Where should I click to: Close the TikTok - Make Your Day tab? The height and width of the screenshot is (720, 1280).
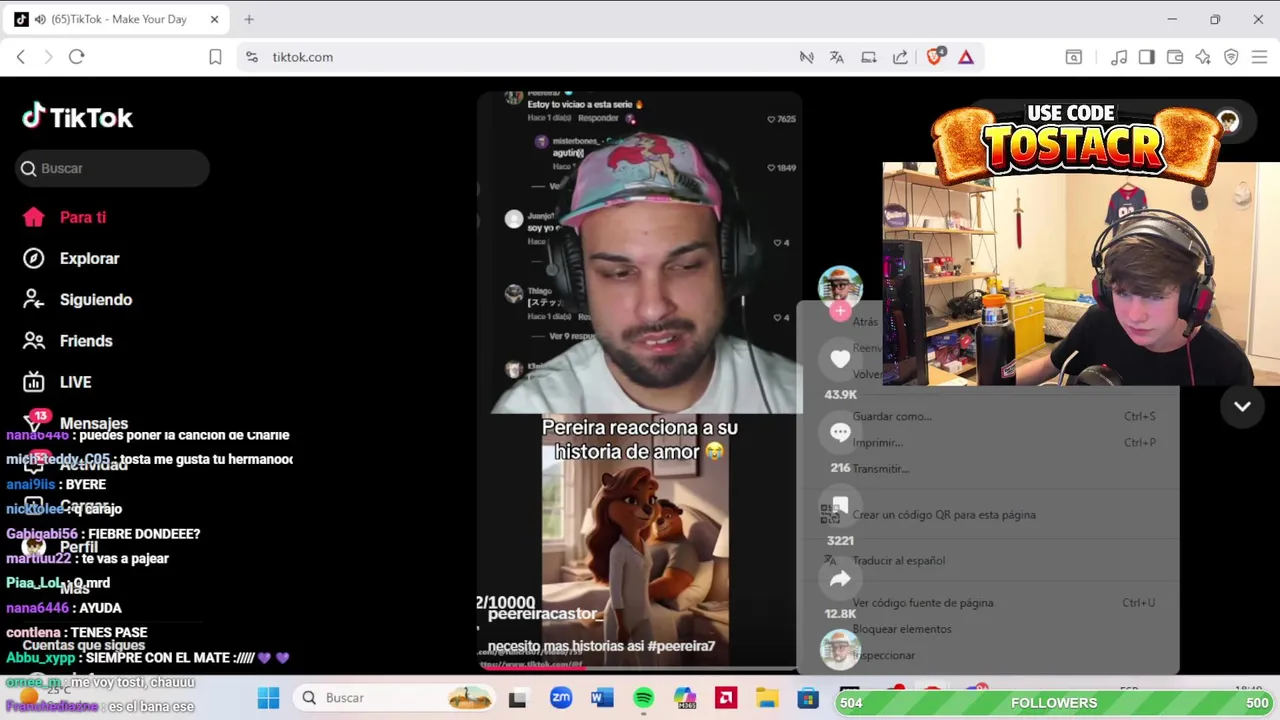pyautogui.click(x=214, y=19)
